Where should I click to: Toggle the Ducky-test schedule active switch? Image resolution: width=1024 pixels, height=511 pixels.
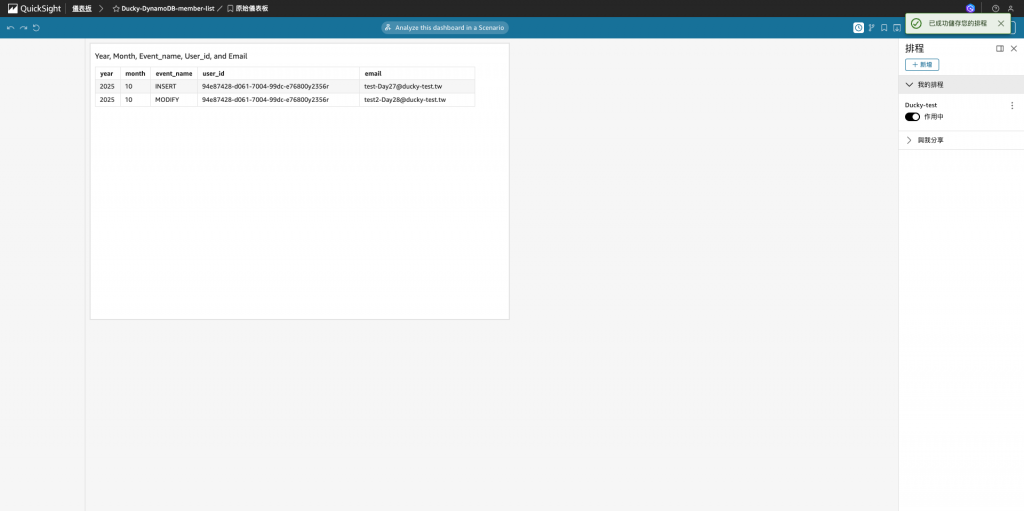coord(912,117)
